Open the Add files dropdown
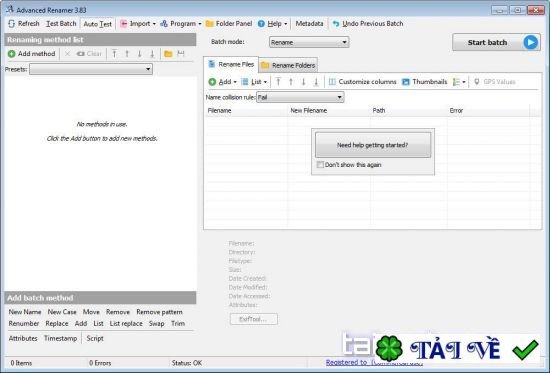Screen dimensions: 550x373 point(223,82)
